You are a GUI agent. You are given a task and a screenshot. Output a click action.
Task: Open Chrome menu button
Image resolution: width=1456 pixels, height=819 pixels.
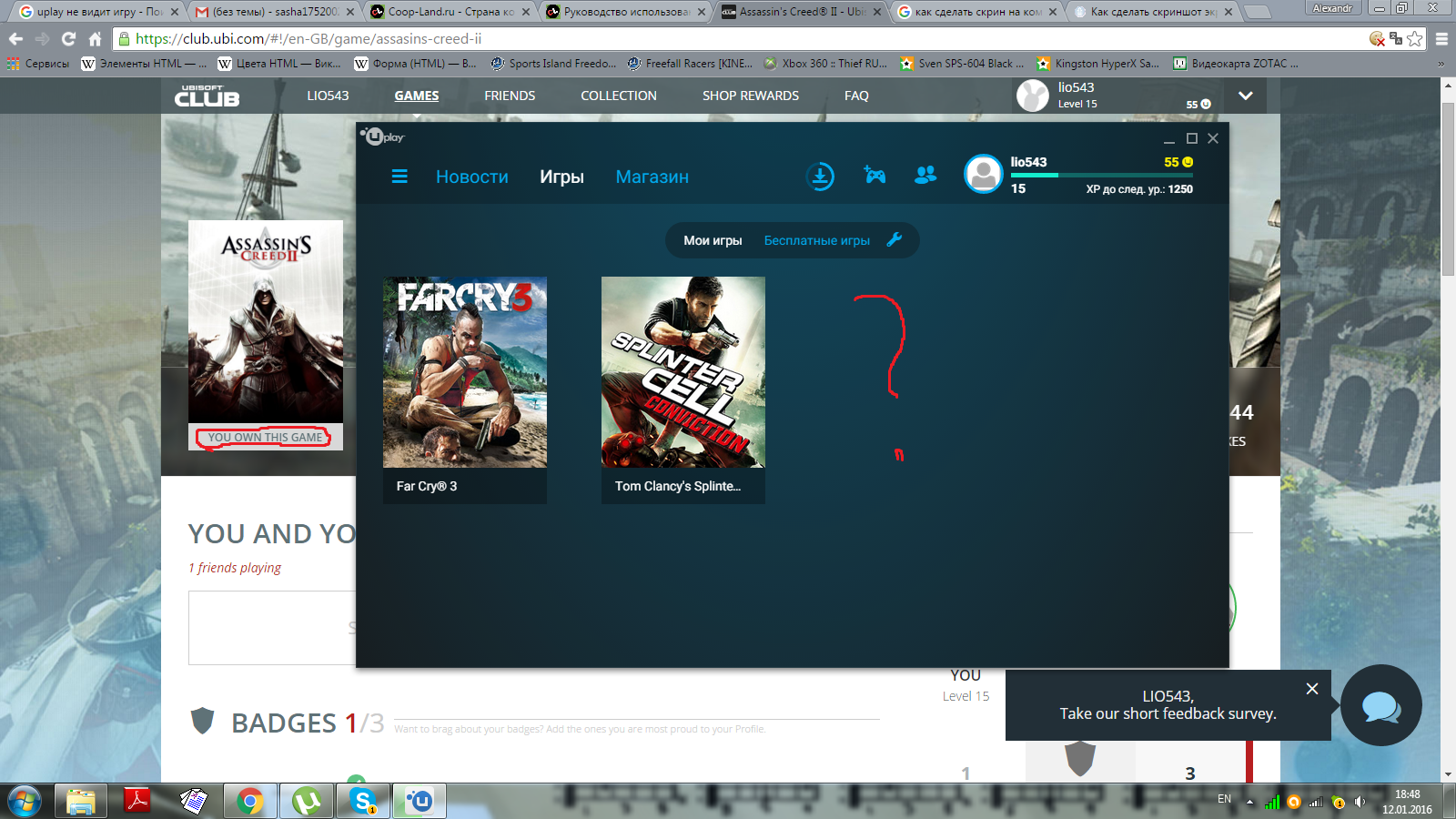pos(1441,39)
